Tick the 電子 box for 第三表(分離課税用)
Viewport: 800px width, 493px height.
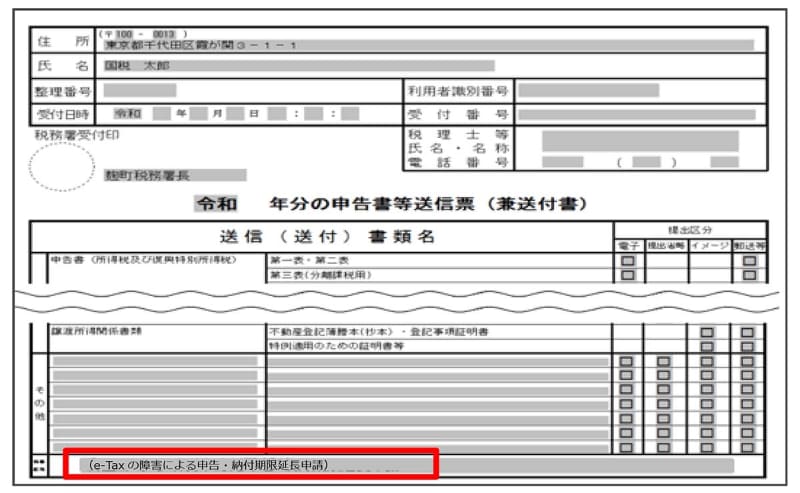tap(628, 275)
